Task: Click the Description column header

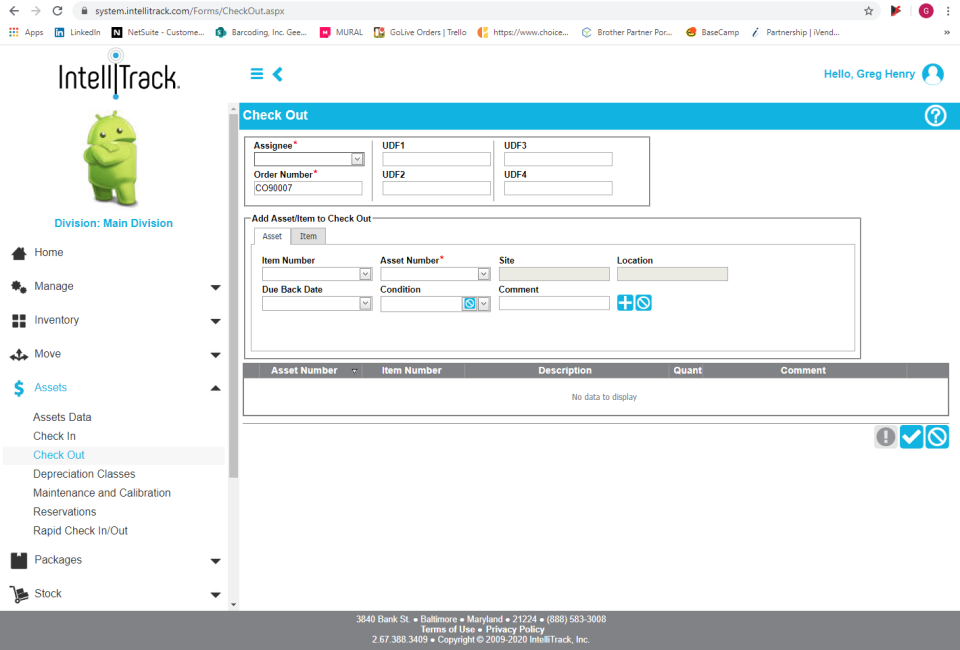Action: [565, 371]
